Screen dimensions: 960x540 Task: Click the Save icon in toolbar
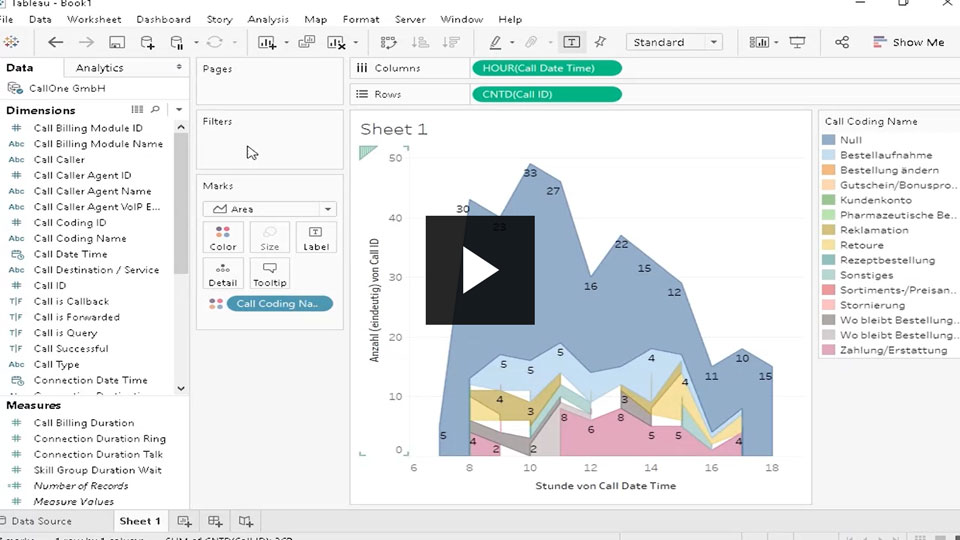[x=116, y=42]
